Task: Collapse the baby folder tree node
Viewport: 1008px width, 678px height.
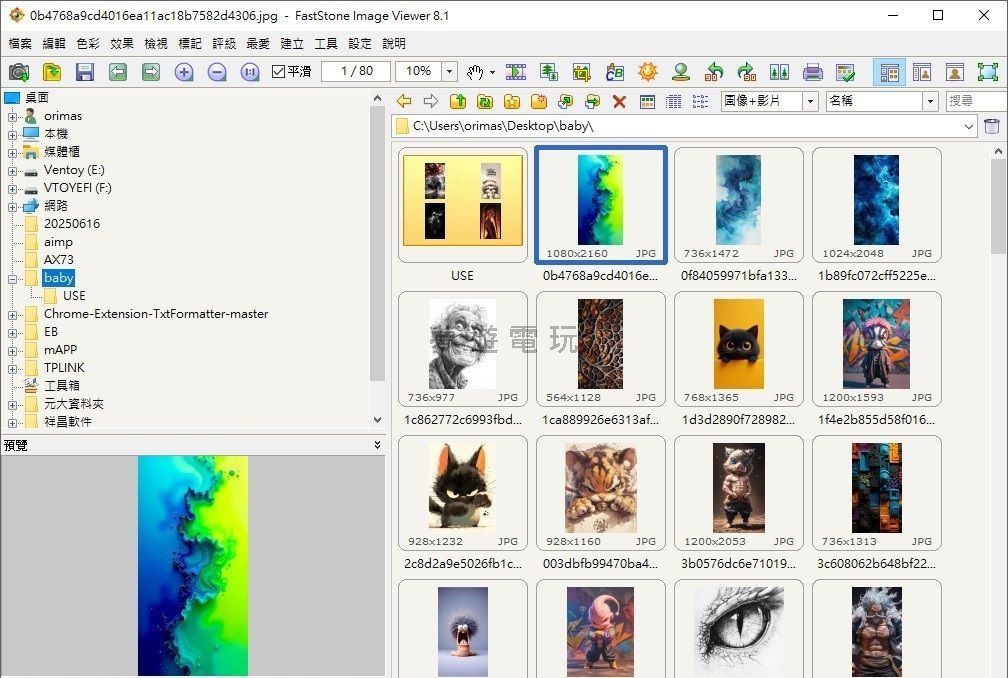Action: (13, 278)
